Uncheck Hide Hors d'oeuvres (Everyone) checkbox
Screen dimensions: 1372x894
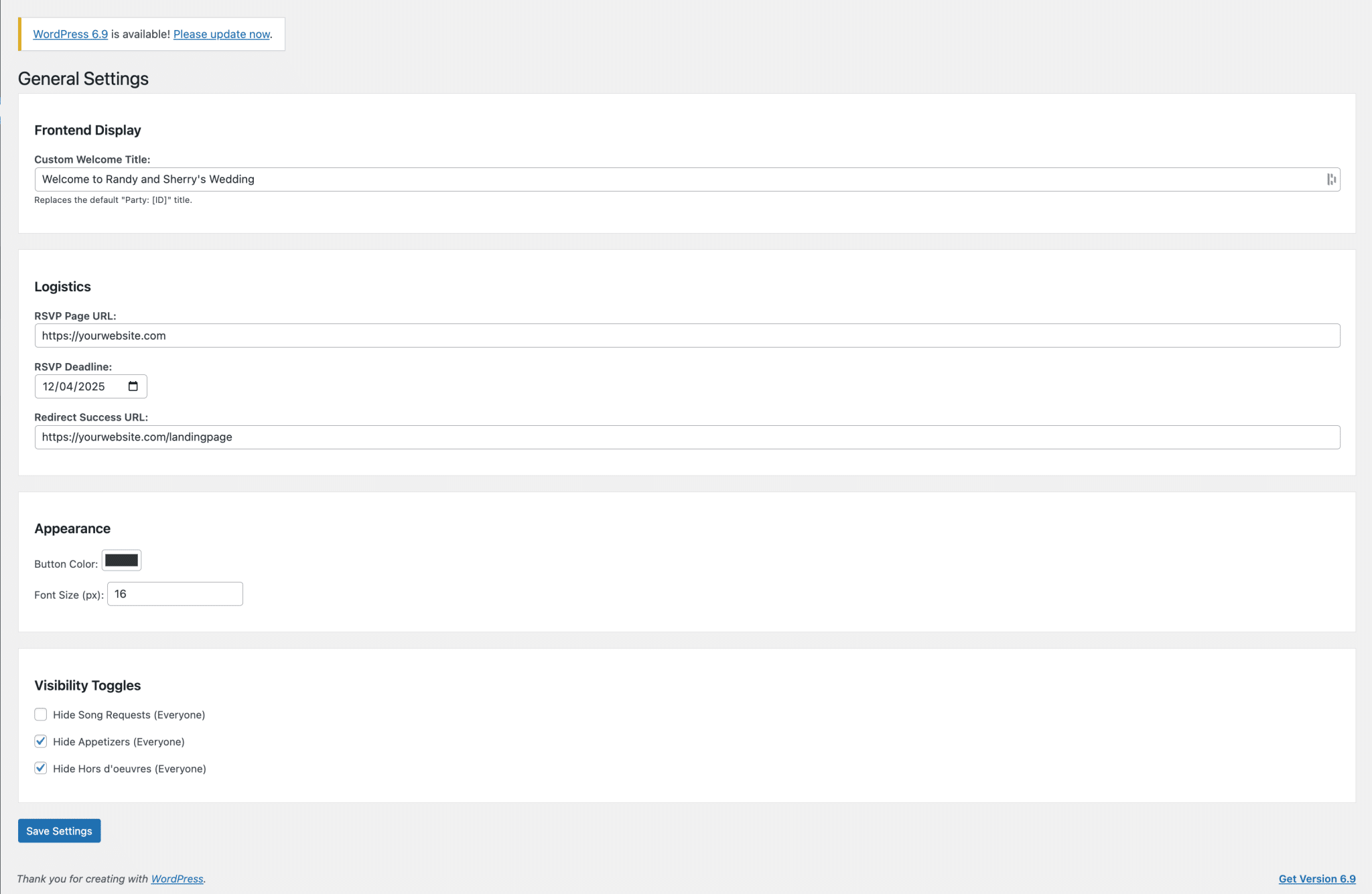click(41, 768)
